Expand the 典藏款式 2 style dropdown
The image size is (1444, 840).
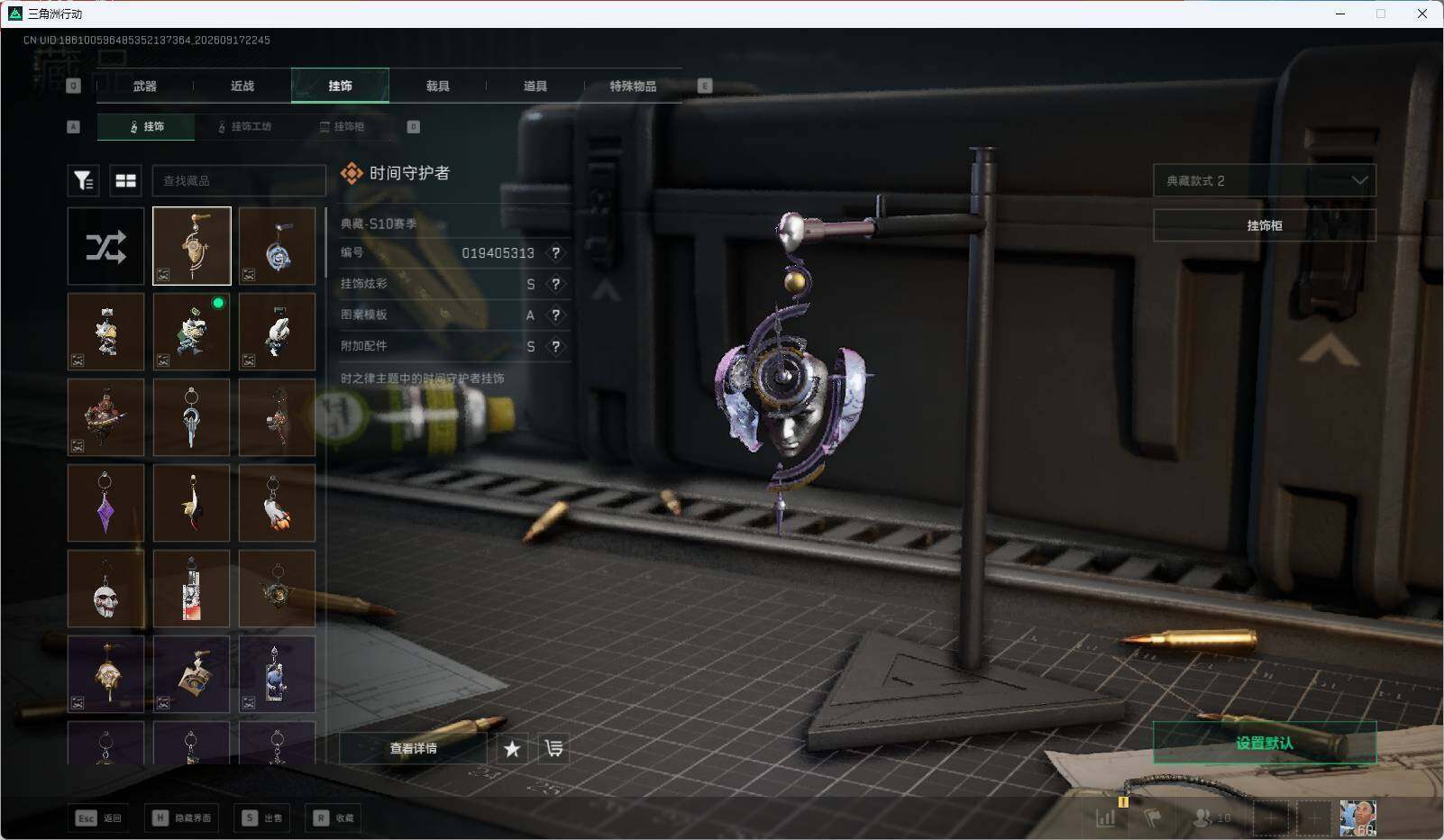[x=1265, y=180]
